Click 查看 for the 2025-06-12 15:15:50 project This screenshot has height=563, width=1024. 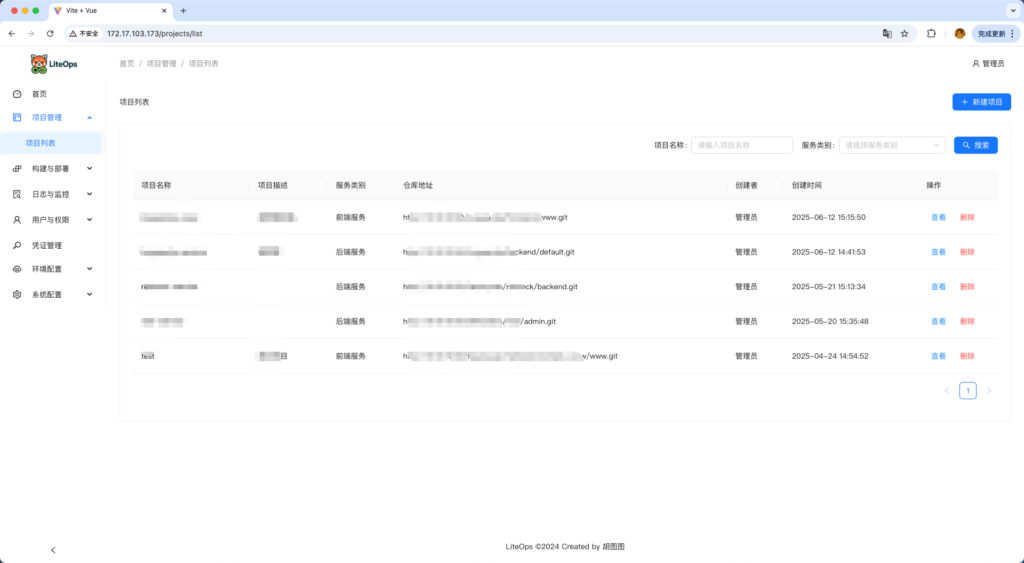(x=938, y=217)
